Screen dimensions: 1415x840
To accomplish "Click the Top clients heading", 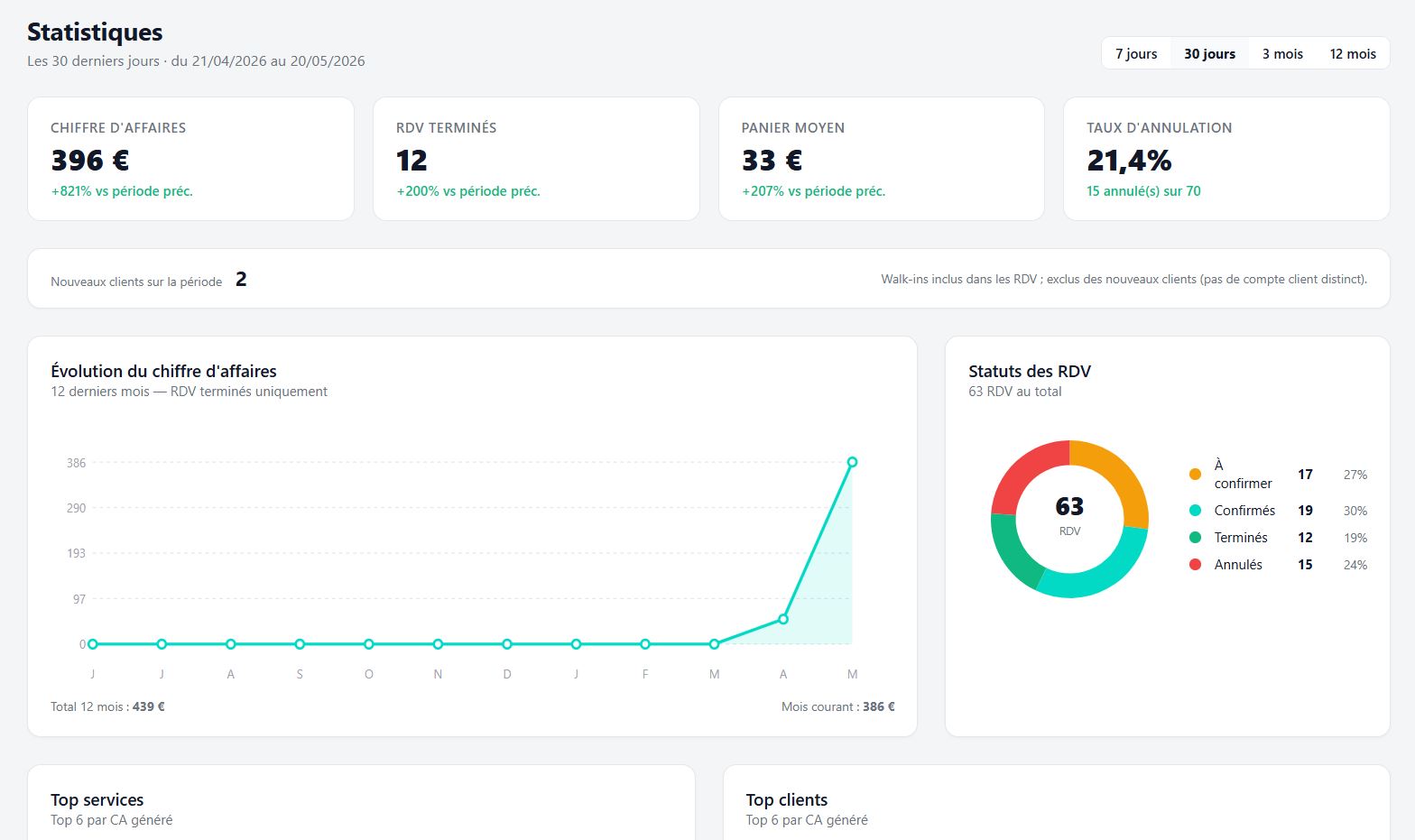I will point(786,799).
